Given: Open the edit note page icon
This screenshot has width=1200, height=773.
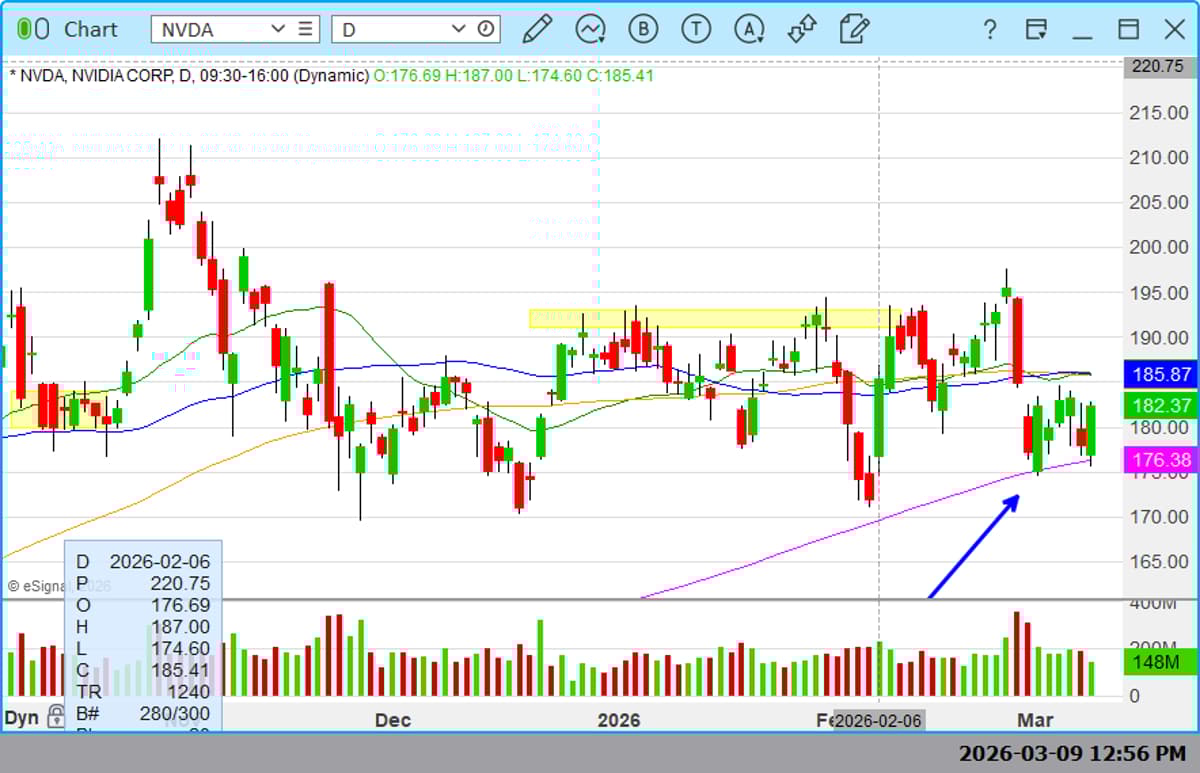Looking at the screenshot, I should click(x=854, y=29).
